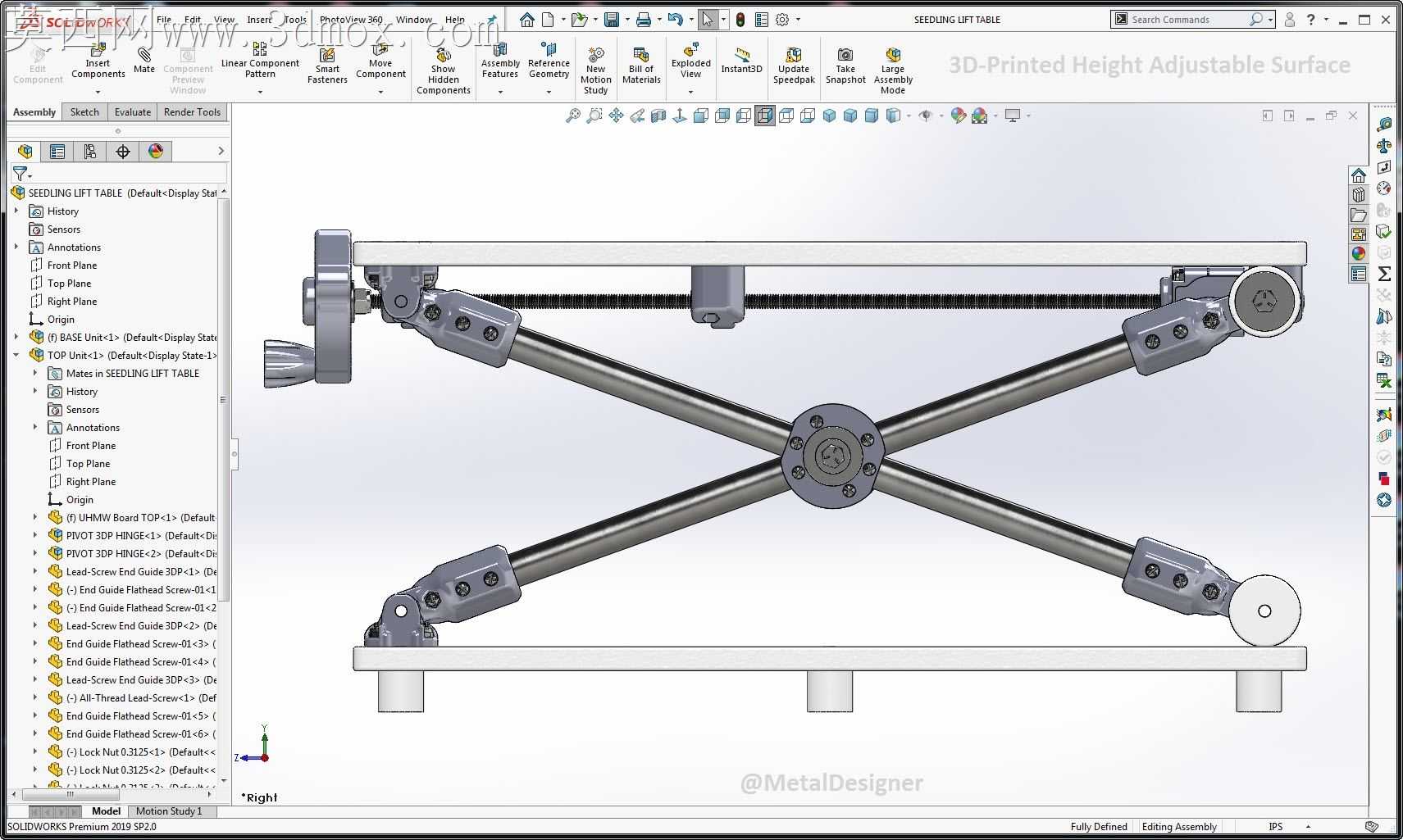Click the Normal To view icon
This screenshot has height=840, width=1403.
[680, 116]
